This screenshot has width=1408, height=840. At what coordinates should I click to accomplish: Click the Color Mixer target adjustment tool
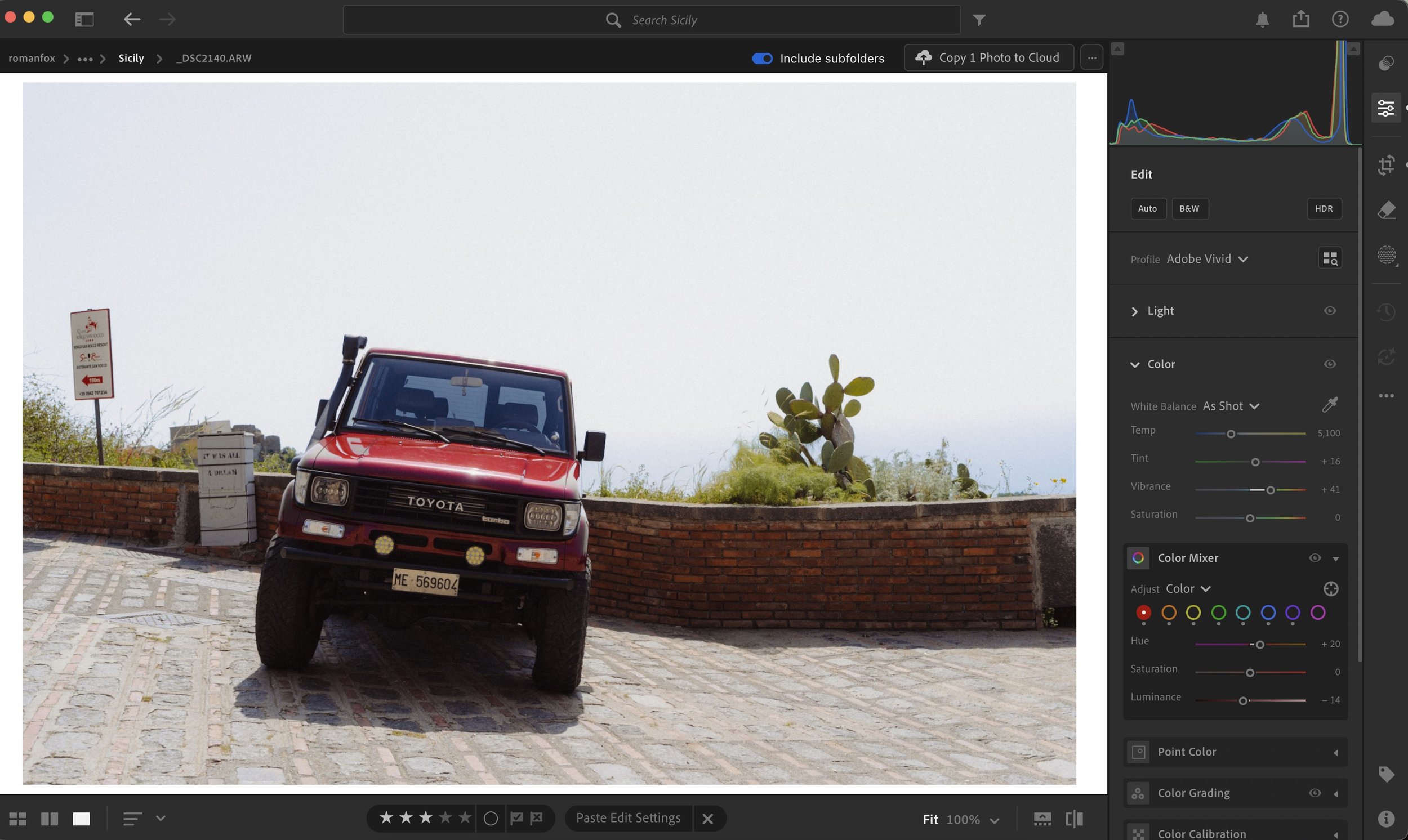click(x=1330, y=589)
